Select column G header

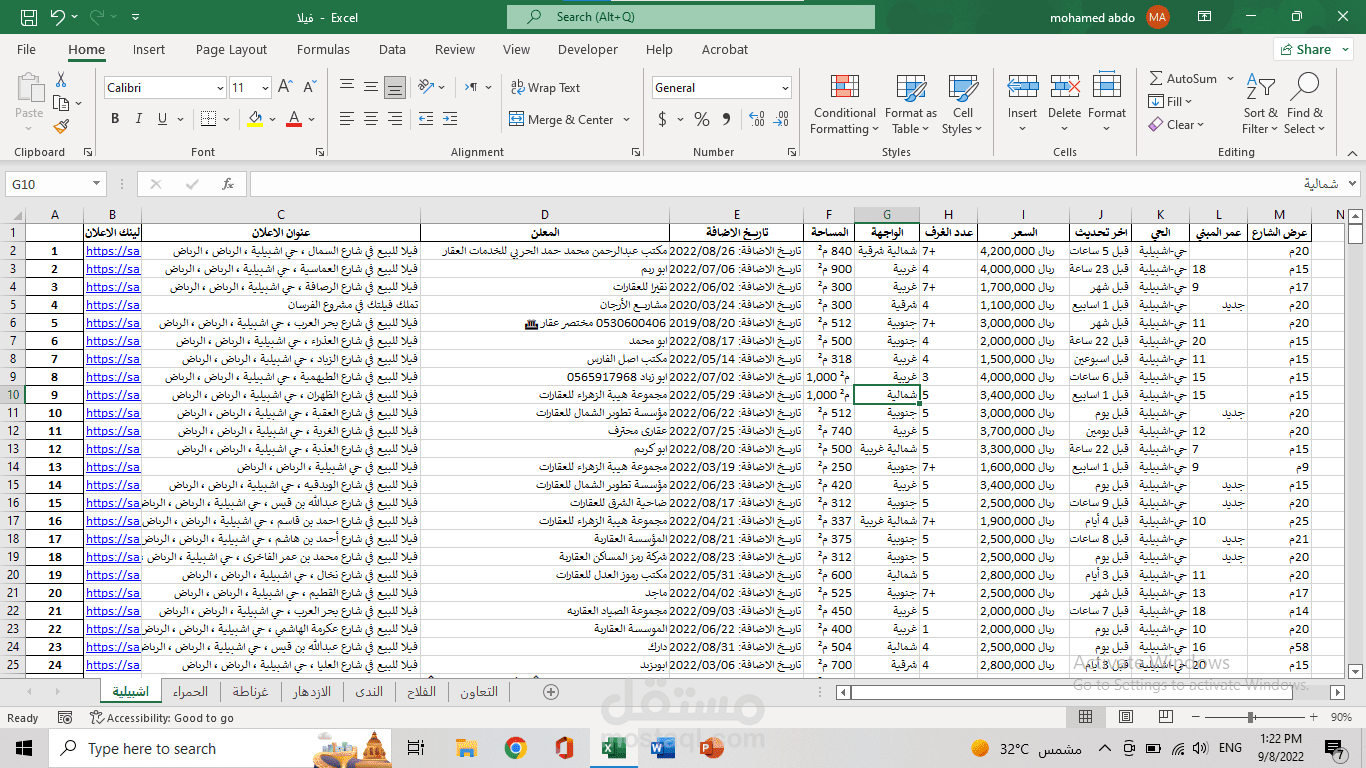886,214
